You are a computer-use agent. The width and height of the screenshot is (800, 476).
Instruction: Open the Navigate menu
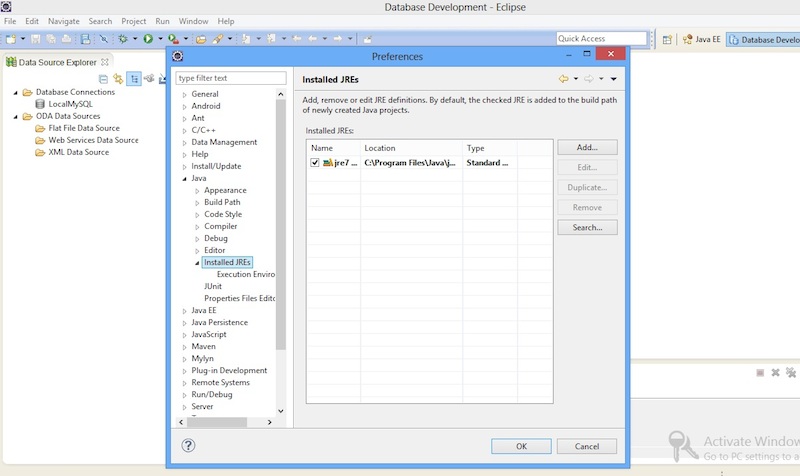click(64, 21)
